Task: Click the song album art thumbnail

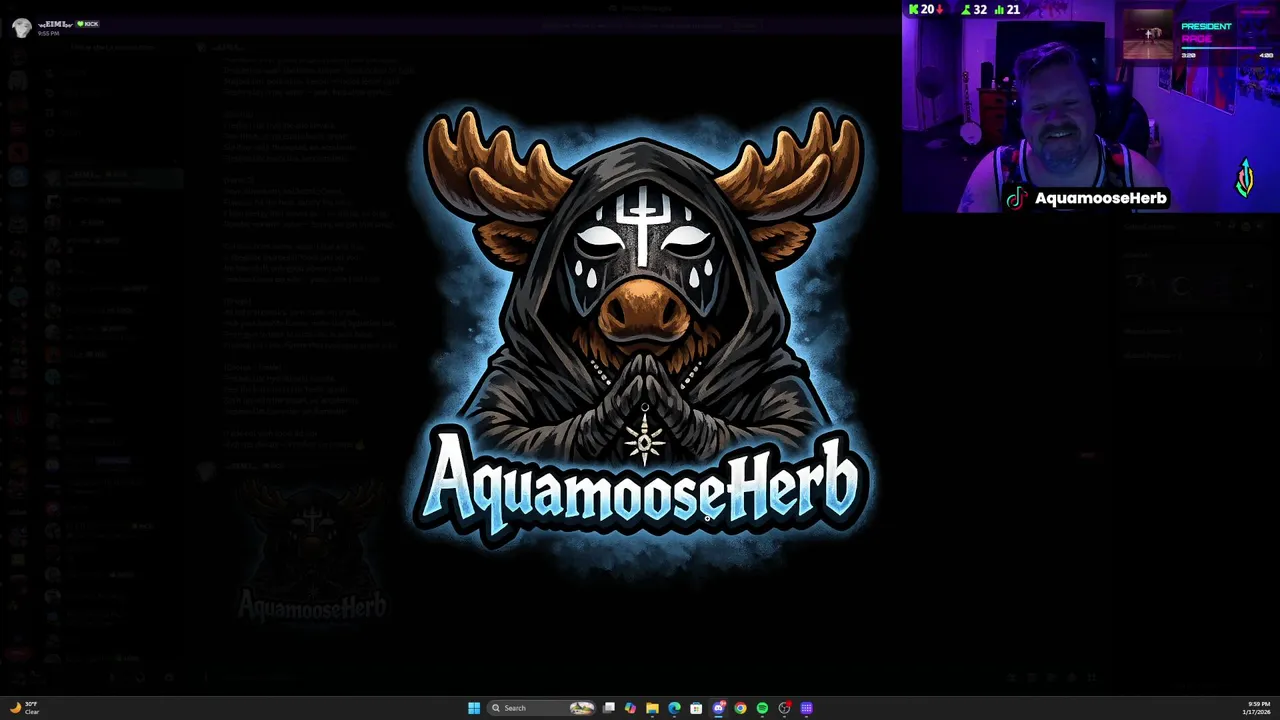Action: click(1148, 35)
